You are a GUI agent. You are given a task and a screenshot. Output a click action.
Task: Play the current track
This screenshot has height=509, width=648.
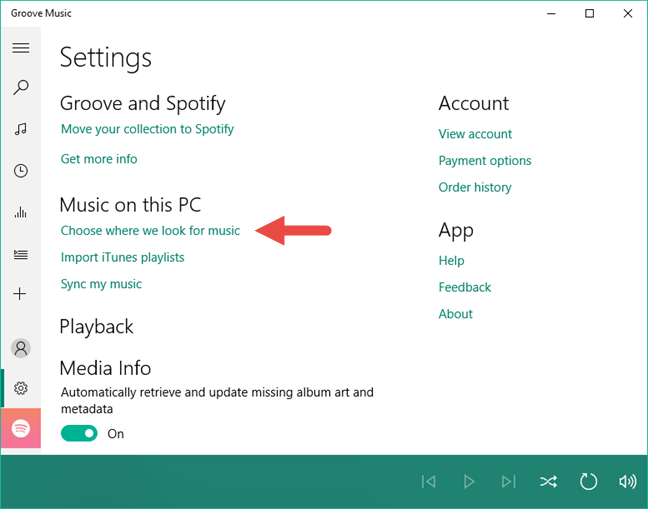[469, 481]
